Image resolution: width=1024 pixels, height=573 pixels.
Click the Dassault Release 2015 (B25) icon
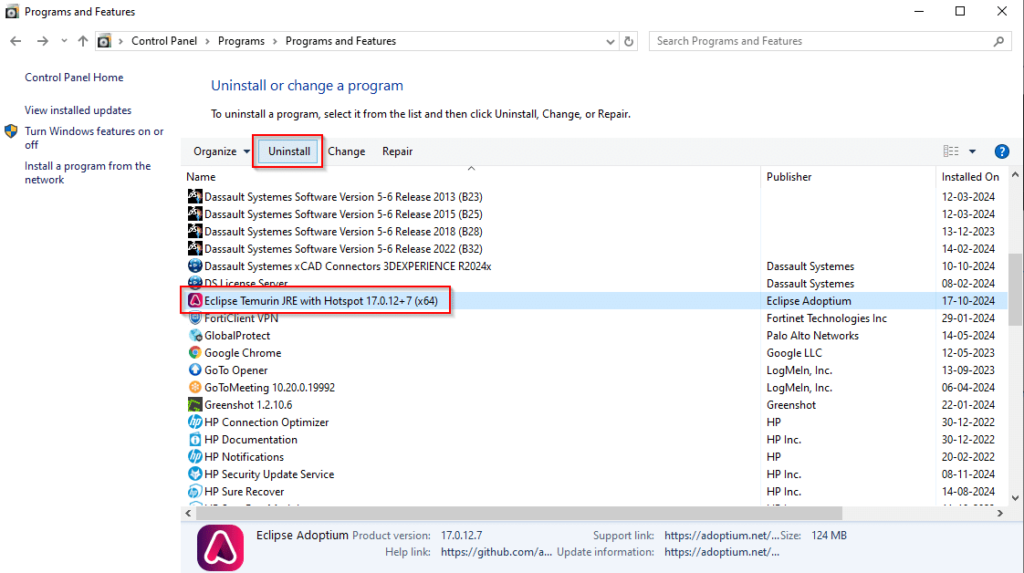pyautogui.click(x=195, y=214)
